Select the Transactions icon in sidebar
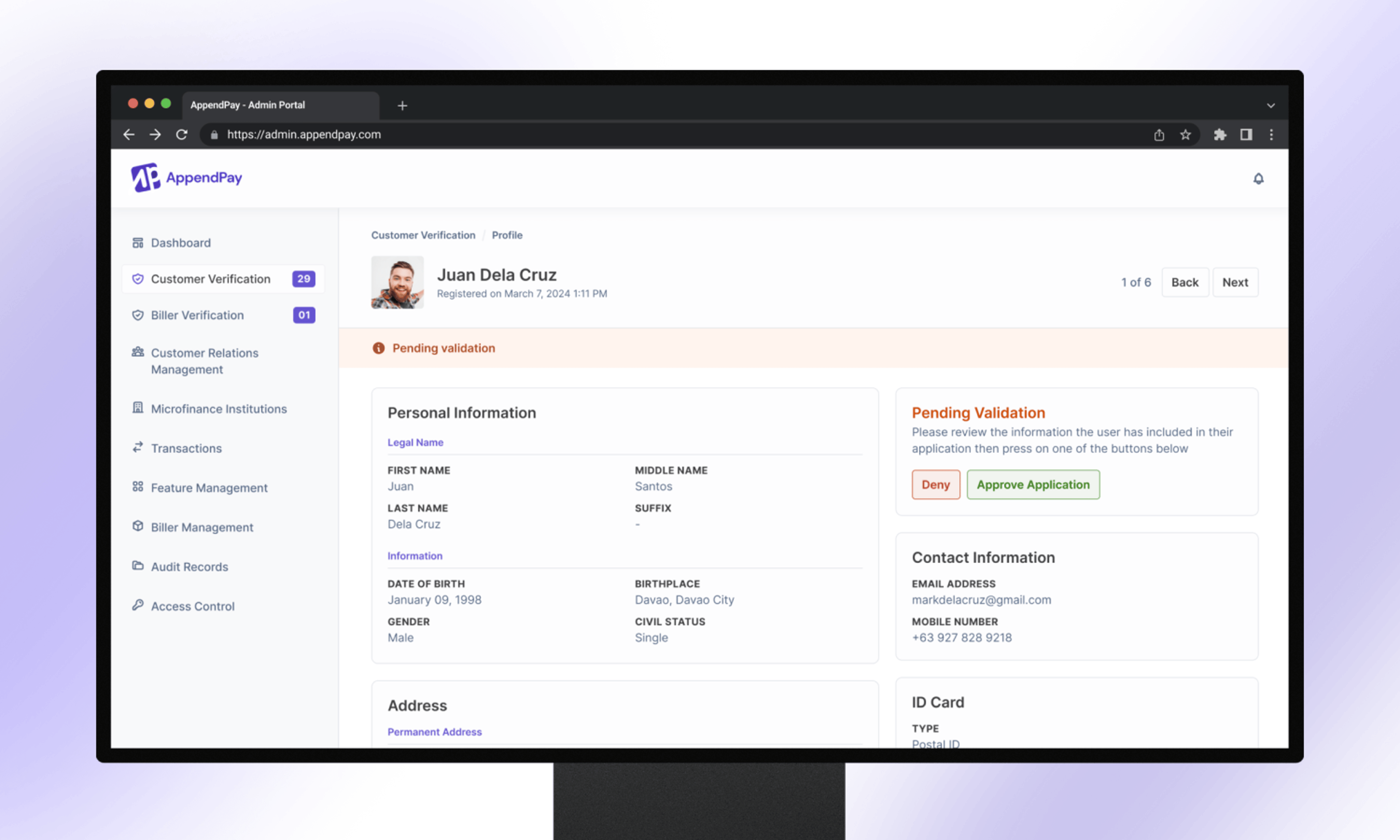 138,447
